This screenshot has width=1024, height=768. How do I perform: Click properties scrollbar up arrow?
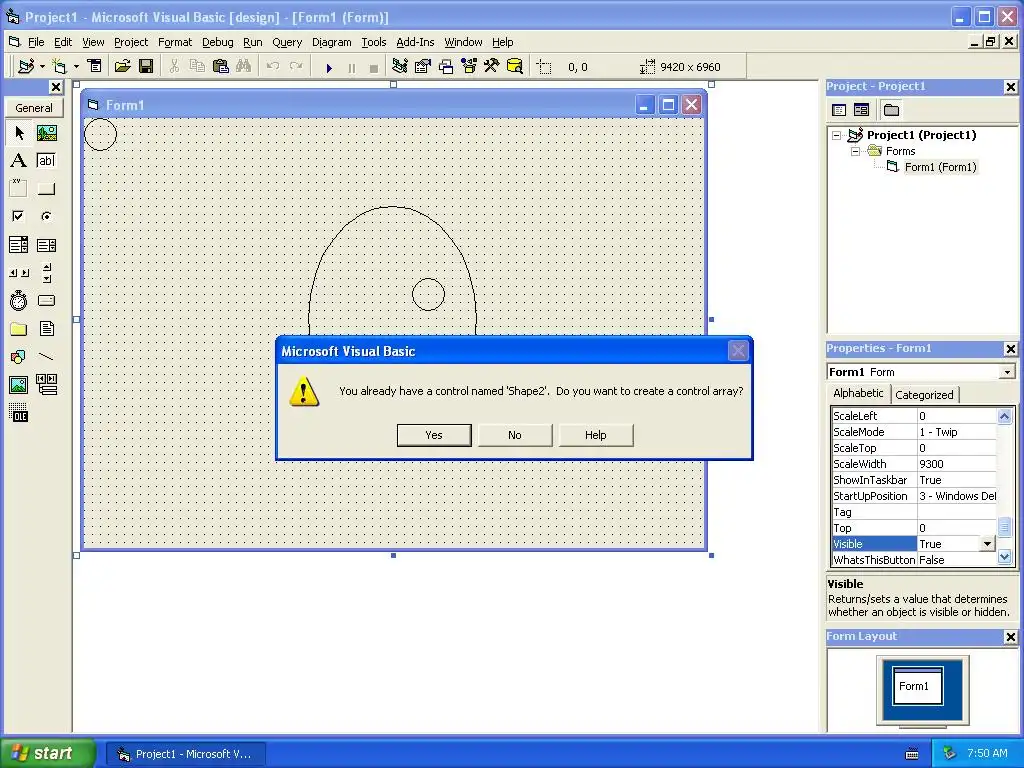pyautogui.click(x=1004, y=416)
